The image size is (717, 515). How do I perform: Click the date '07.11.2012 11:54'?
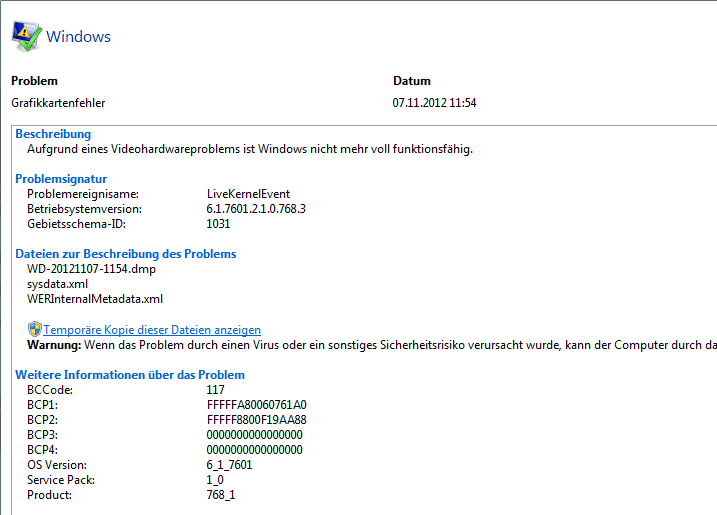coord(434,103)
